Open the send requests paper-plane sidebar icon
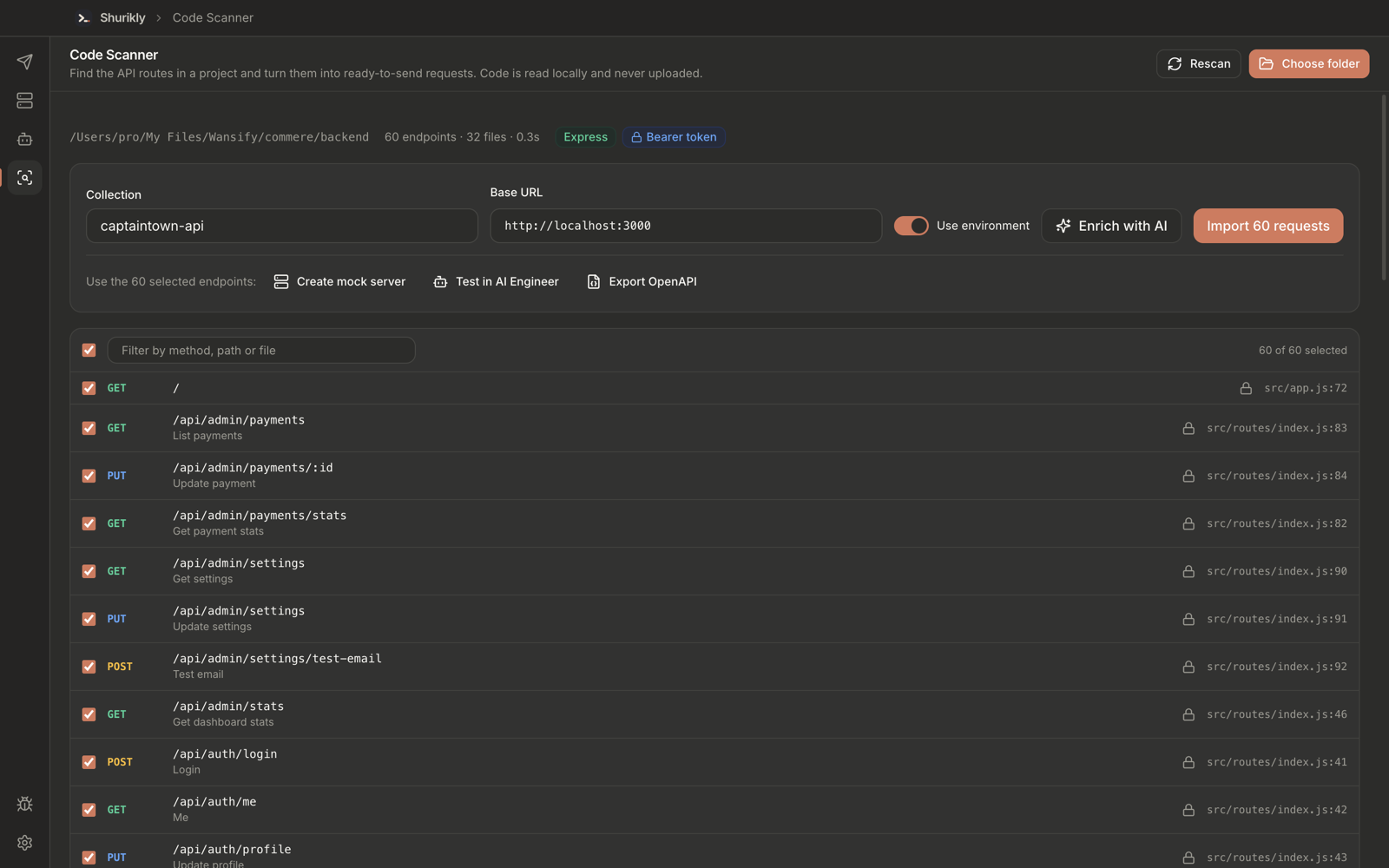Screen dimensions: 1389x868 tap(24, 62)
